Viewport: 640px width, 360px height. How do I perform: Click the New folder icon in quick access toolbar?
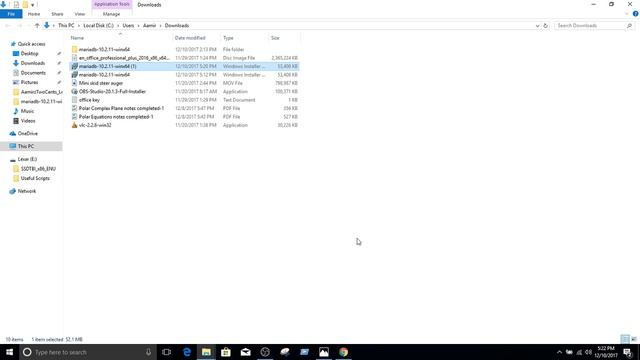coord(25,4)
